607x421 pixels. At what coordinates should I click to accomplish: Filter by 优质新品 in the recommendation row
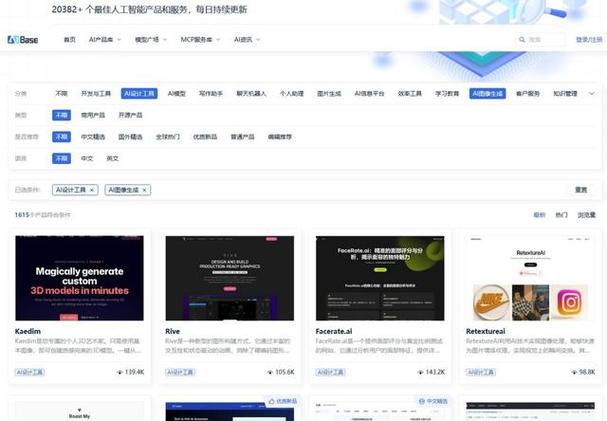[x=205, y=137]
